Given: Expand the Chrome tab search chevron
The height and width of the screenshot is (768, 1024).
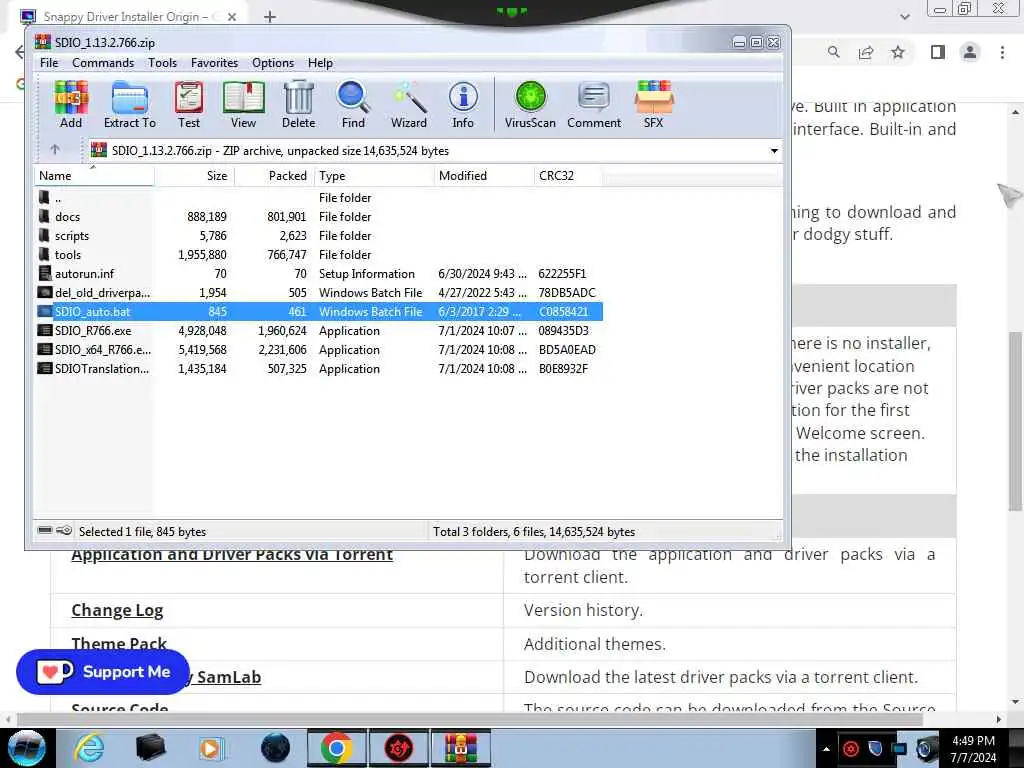Looking at the screenshot, I should click(x=904, y=17).
